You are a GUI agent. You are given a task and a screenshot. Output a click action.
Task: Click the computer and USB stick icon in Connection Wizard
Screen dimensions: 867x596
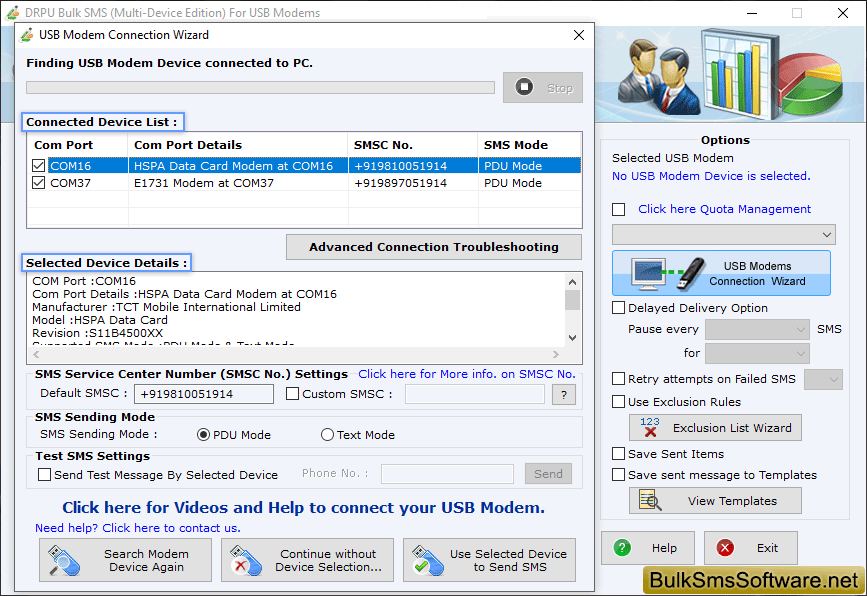click(x=668, y=273)
